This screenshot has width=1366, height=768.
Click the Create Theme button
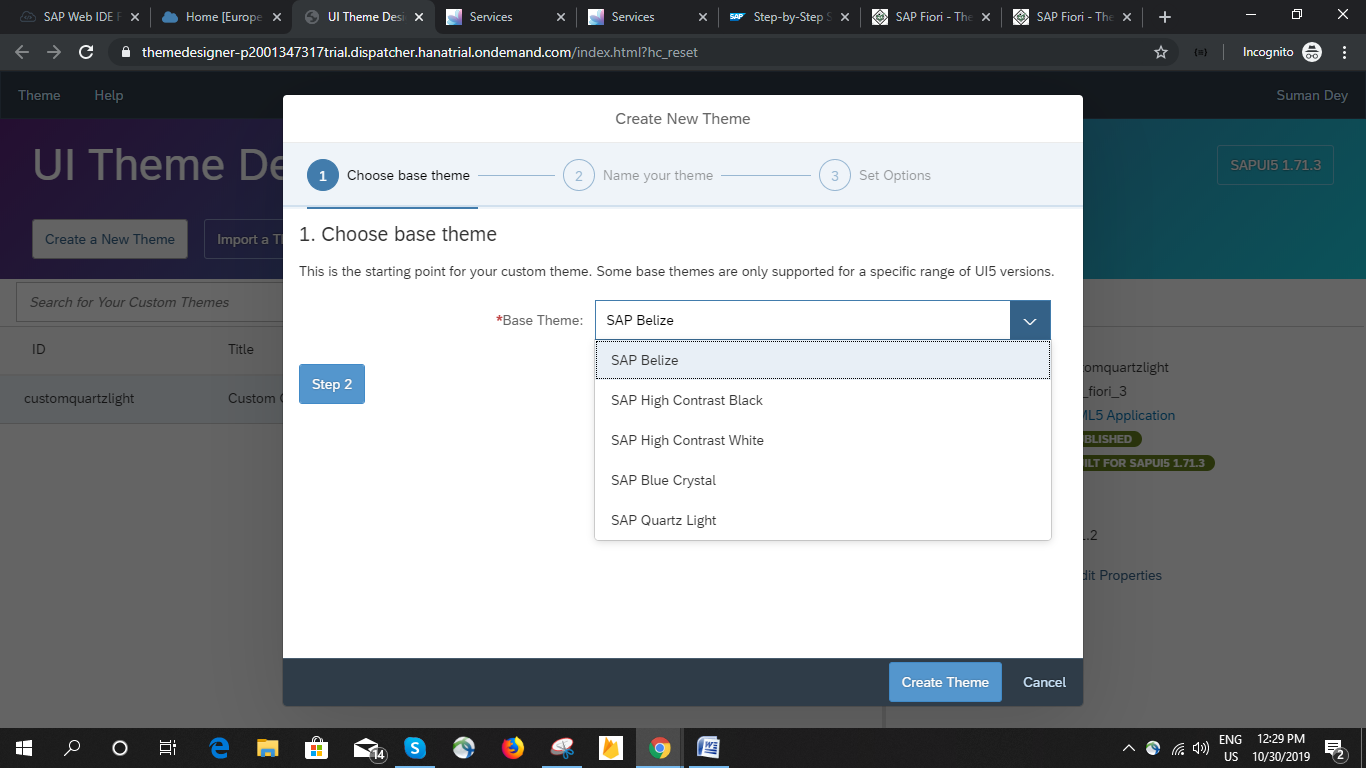pyautogui.click(x=945, y=682)
